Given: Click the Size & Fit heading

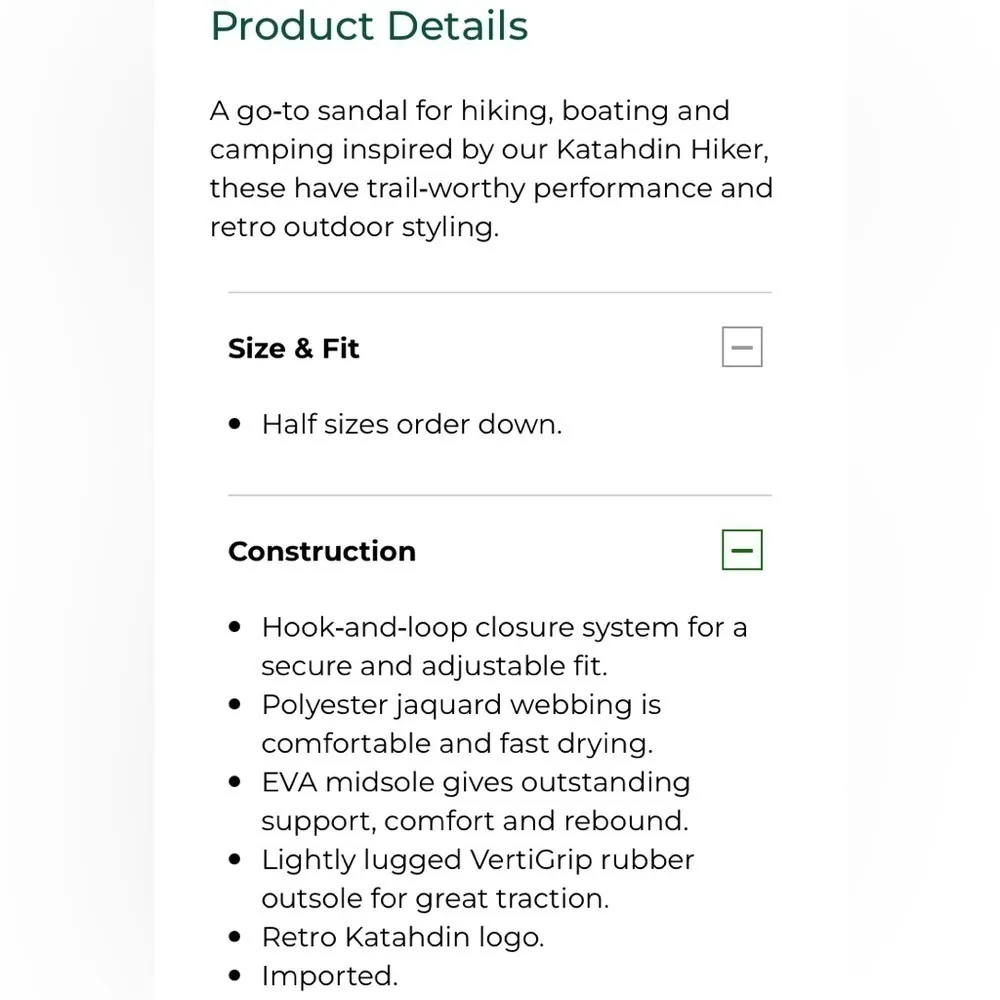Looking at the screenshot, I should (x=293, y=348).
